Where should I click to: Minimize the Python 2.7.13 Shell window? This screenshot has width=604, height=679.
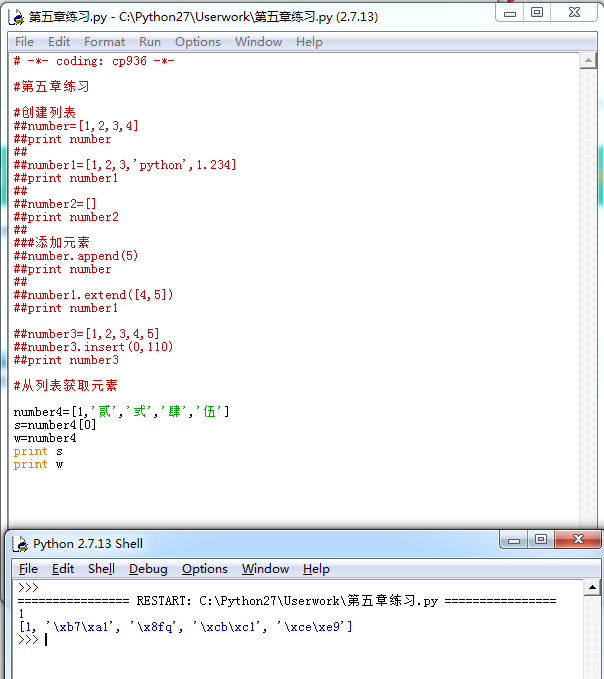point(514,541)
